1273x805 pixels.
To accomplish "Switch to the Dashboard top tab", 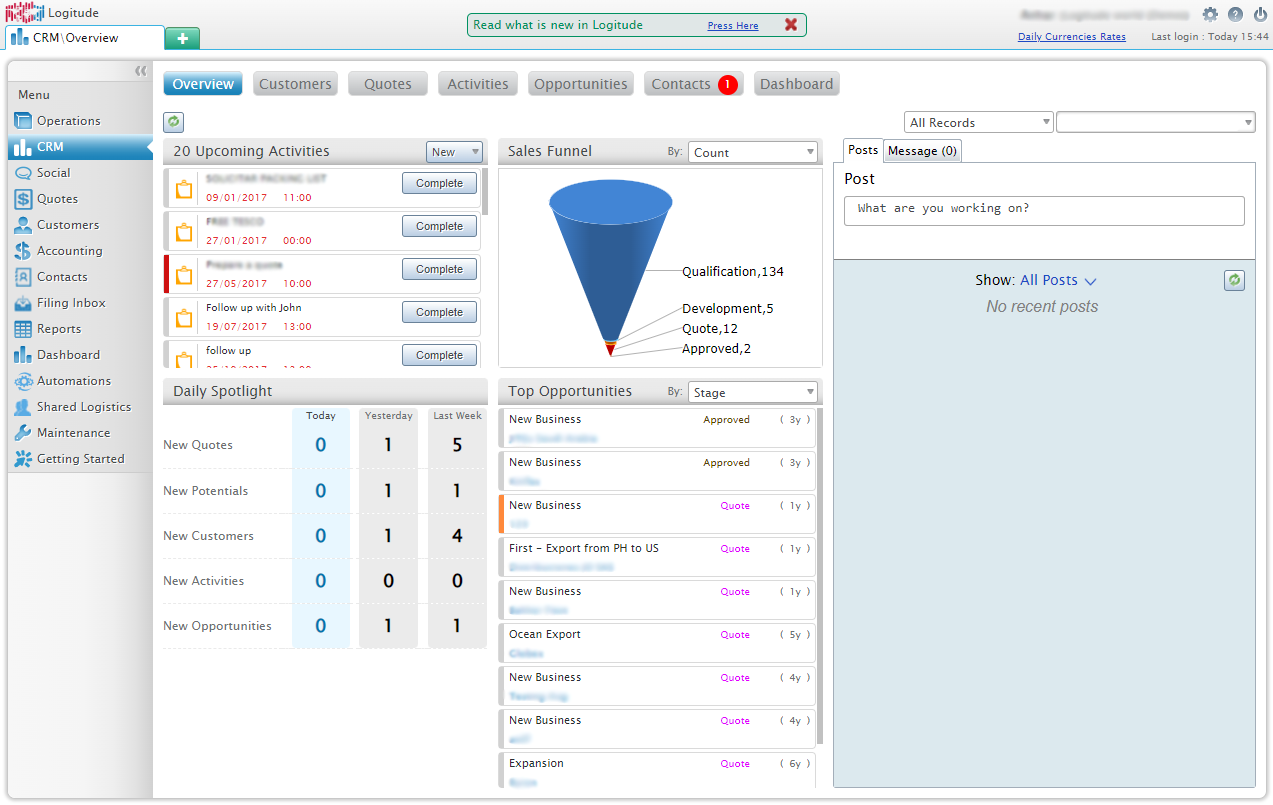I will click(x=797, y=84).
